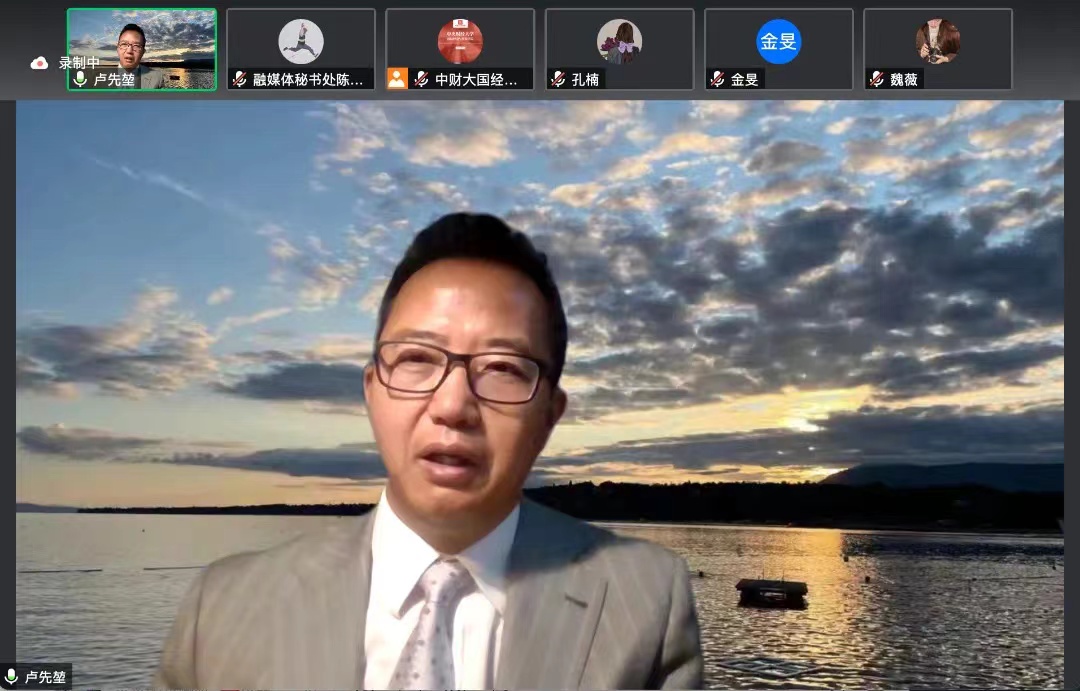Select 魏薇's avatar thumbnail
1080x691 pixels.
(x=937, y=41)
